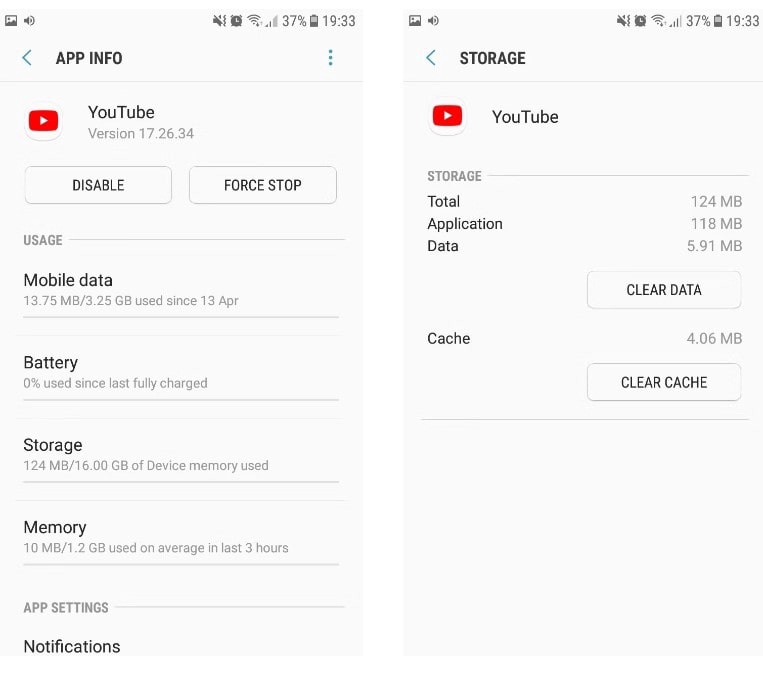Clear YouTube cache
Screen dimensions: 763x692
point(664,382)
